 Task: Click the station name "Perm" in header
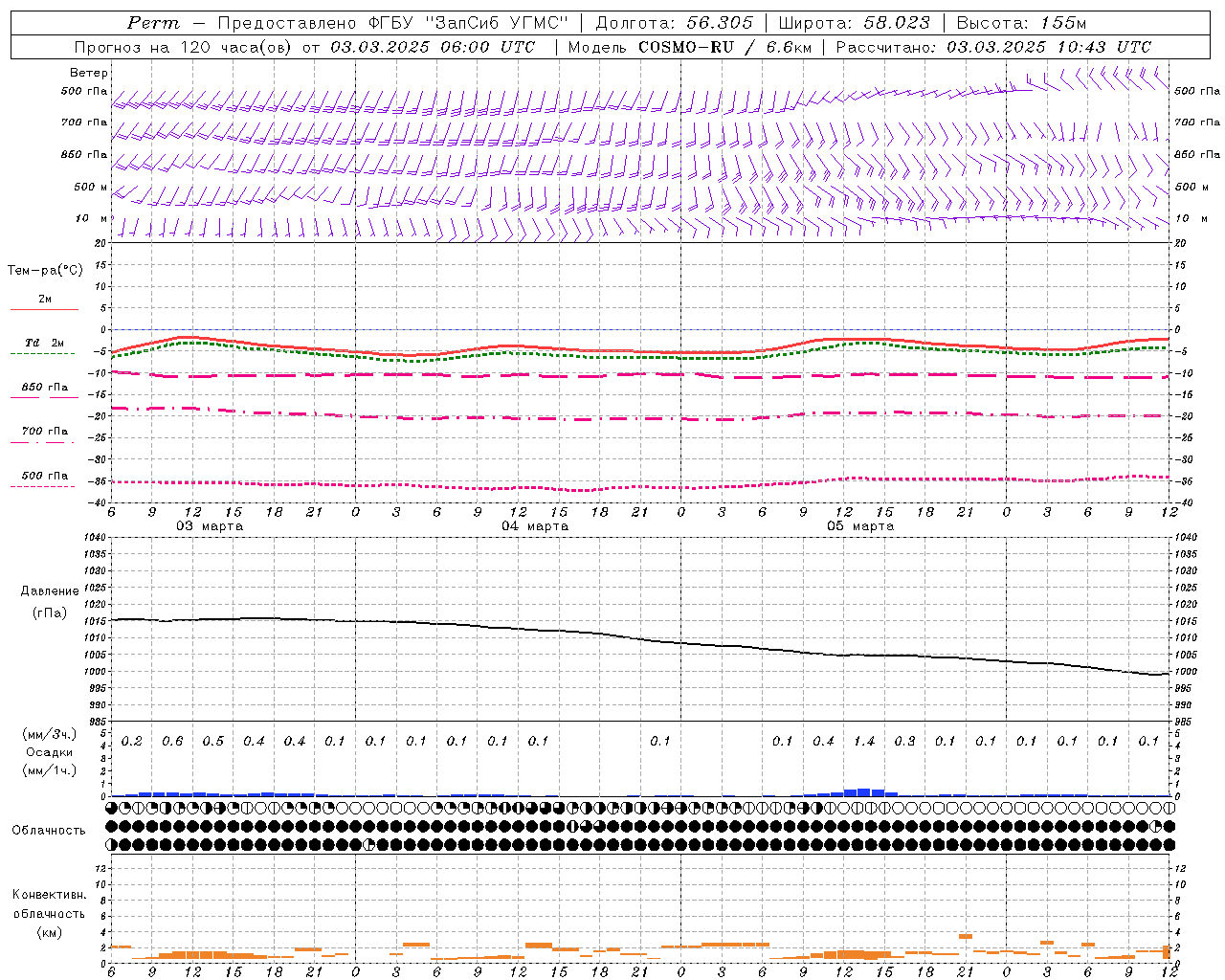(153, 23)
